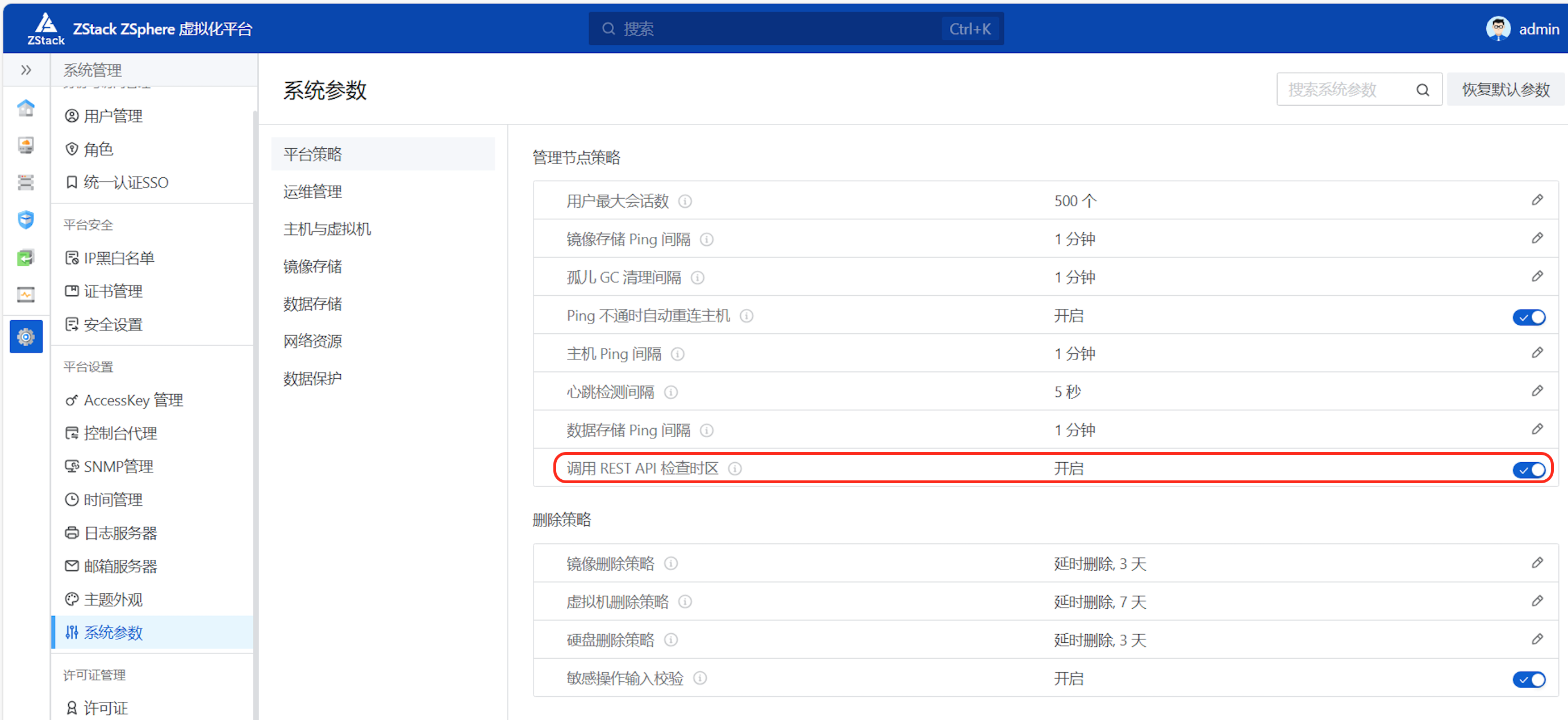The width and height of the screenshot is (1568, 720).
Task: Collapse the sidebar with the double-chevron
Action: [26, 69]
